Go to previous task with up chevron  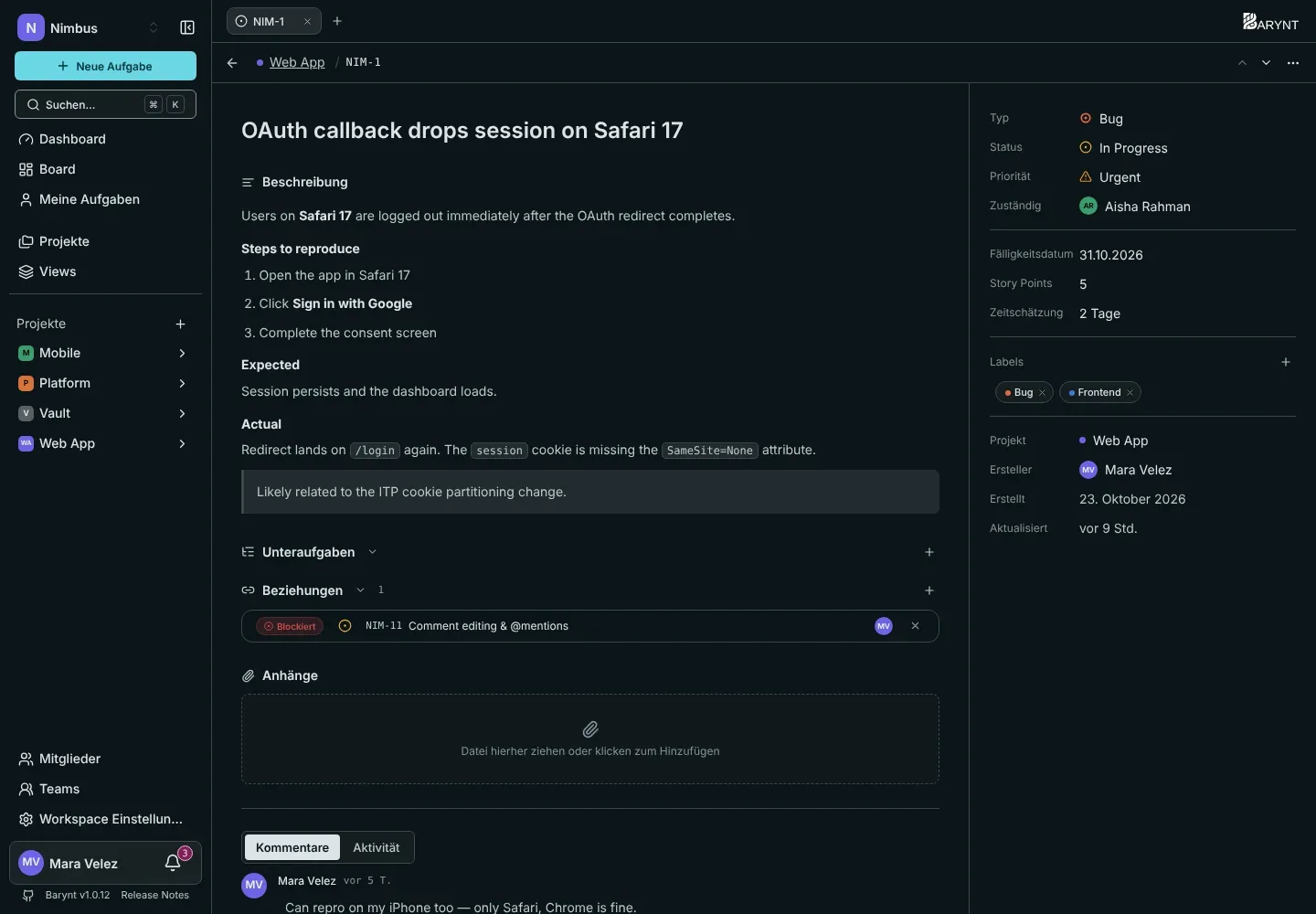[x=1242, y=62]
